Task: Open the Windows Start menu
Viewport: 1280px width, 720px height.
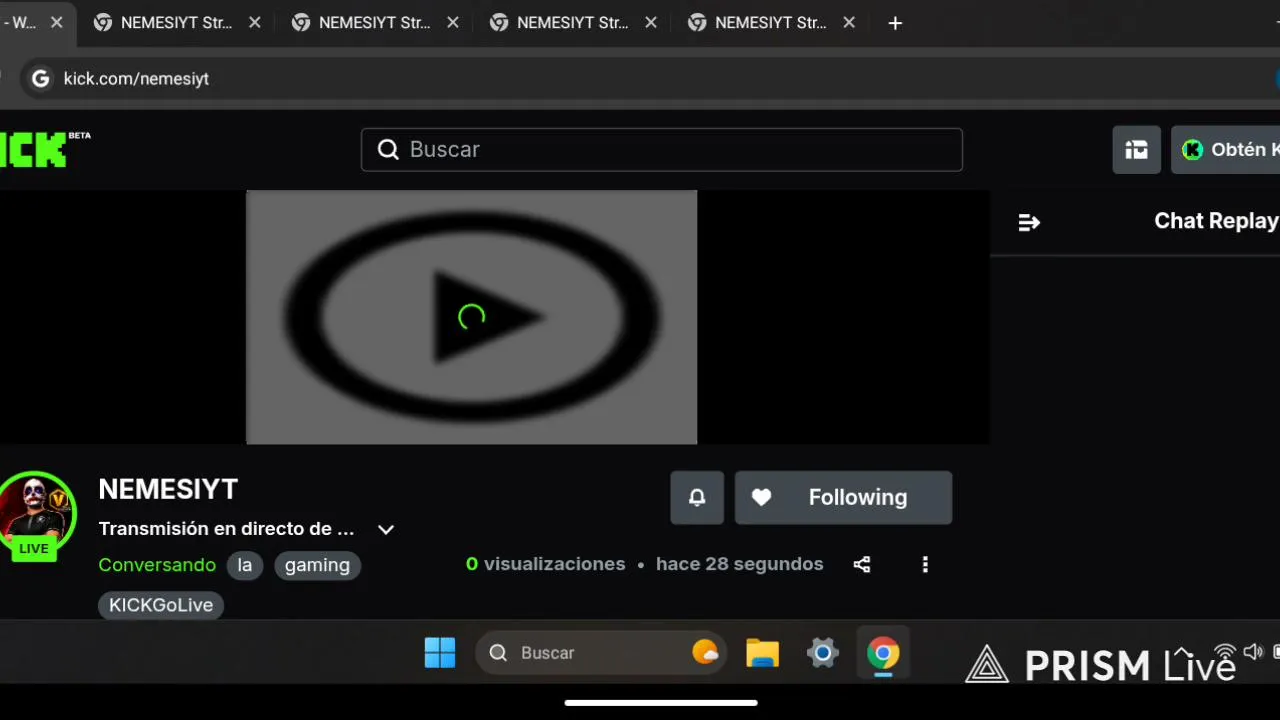Action: pos(440,653)
